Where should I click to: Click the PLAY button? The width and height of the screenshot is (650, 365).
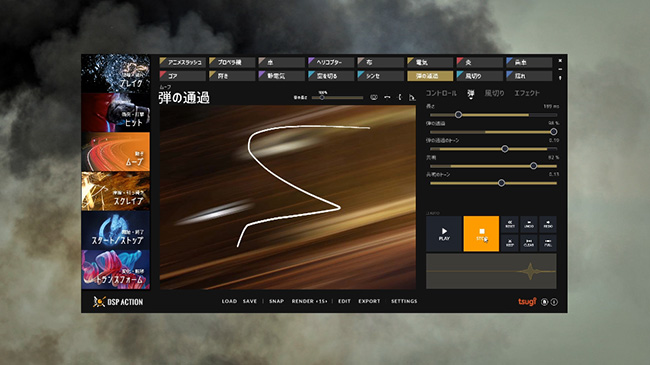tap(444, 234)
